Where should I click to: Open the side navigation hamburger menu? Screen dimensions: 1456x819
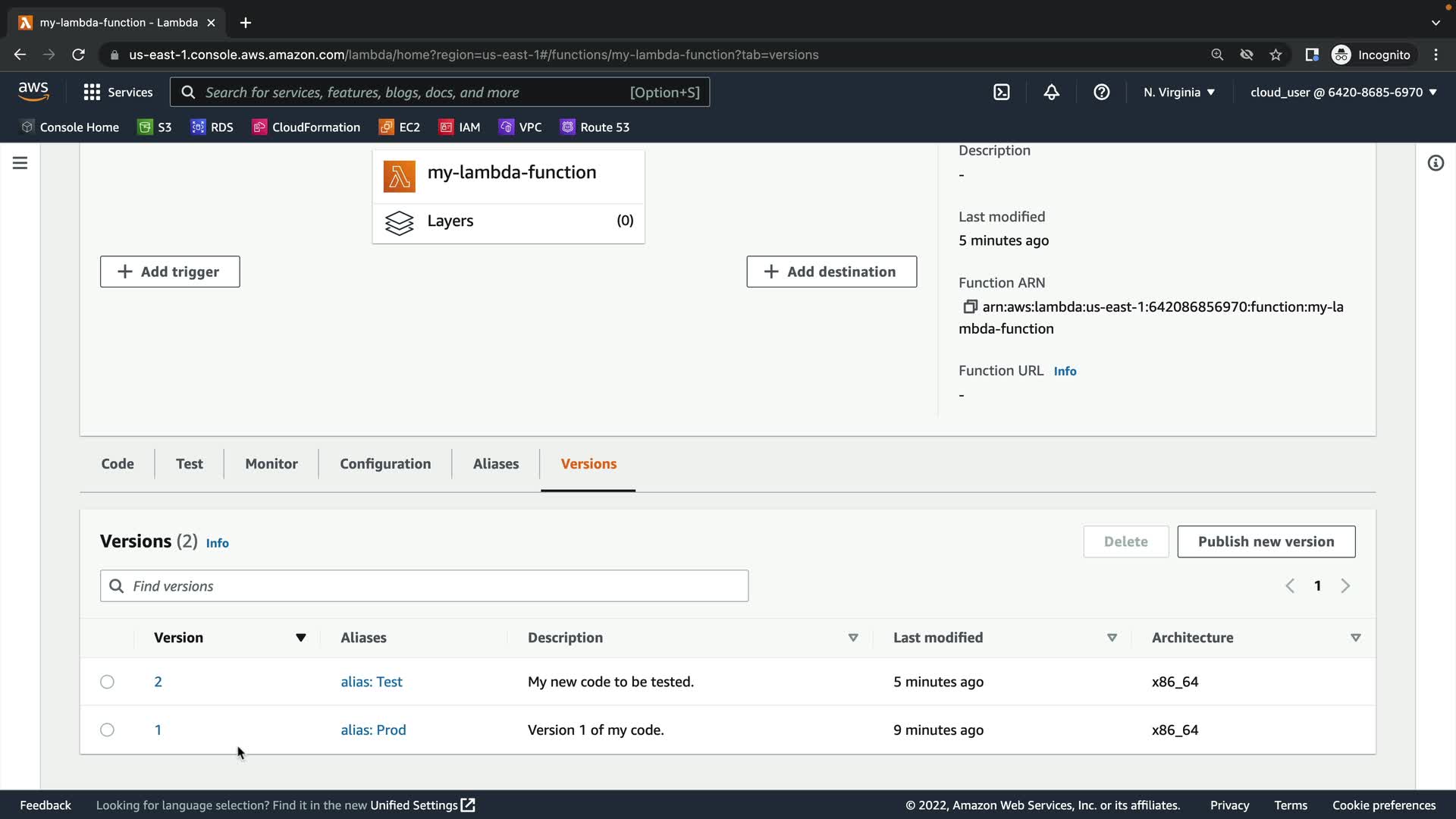20,163
